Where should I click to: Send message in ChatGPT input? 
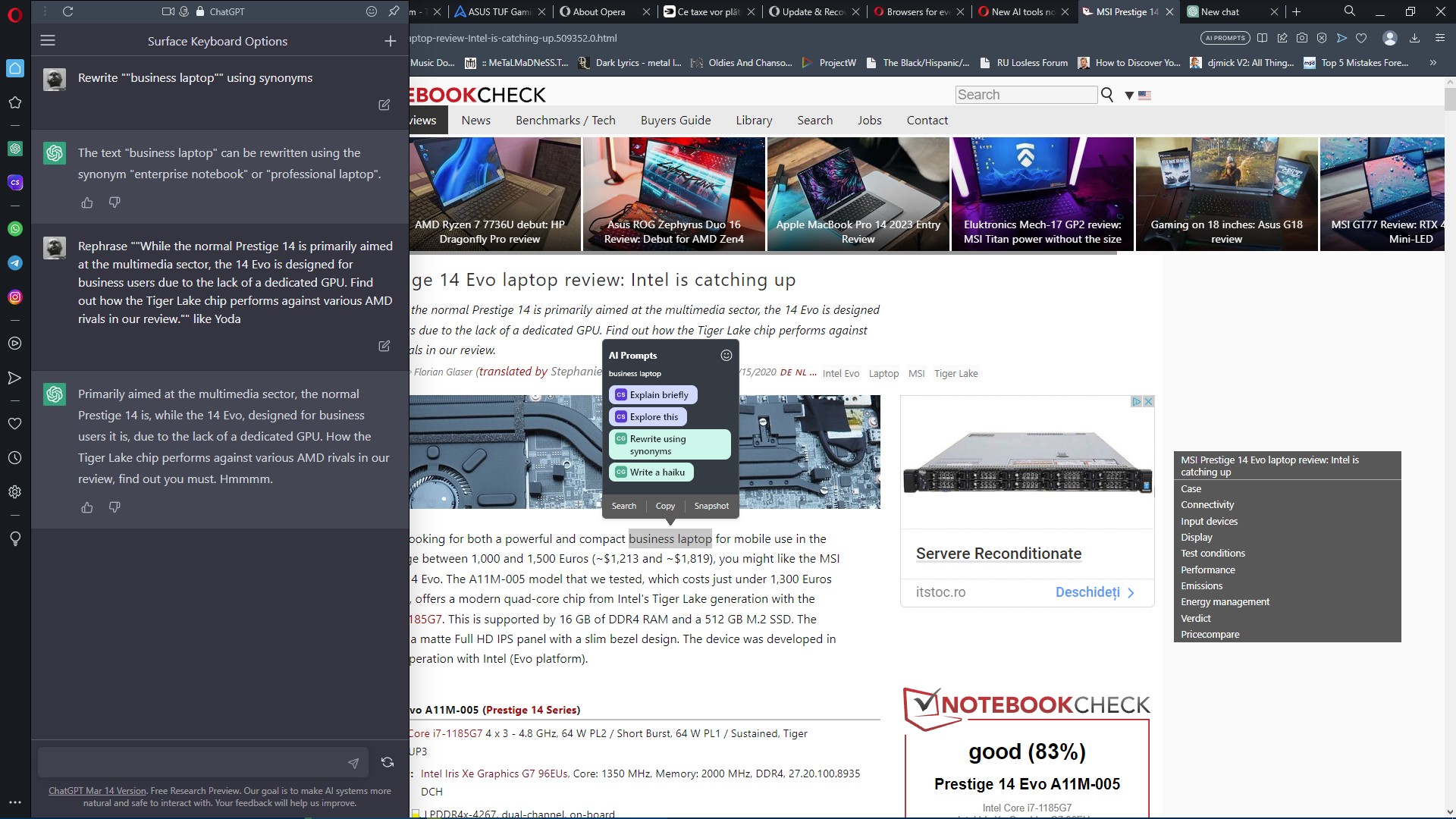point(353,763)
